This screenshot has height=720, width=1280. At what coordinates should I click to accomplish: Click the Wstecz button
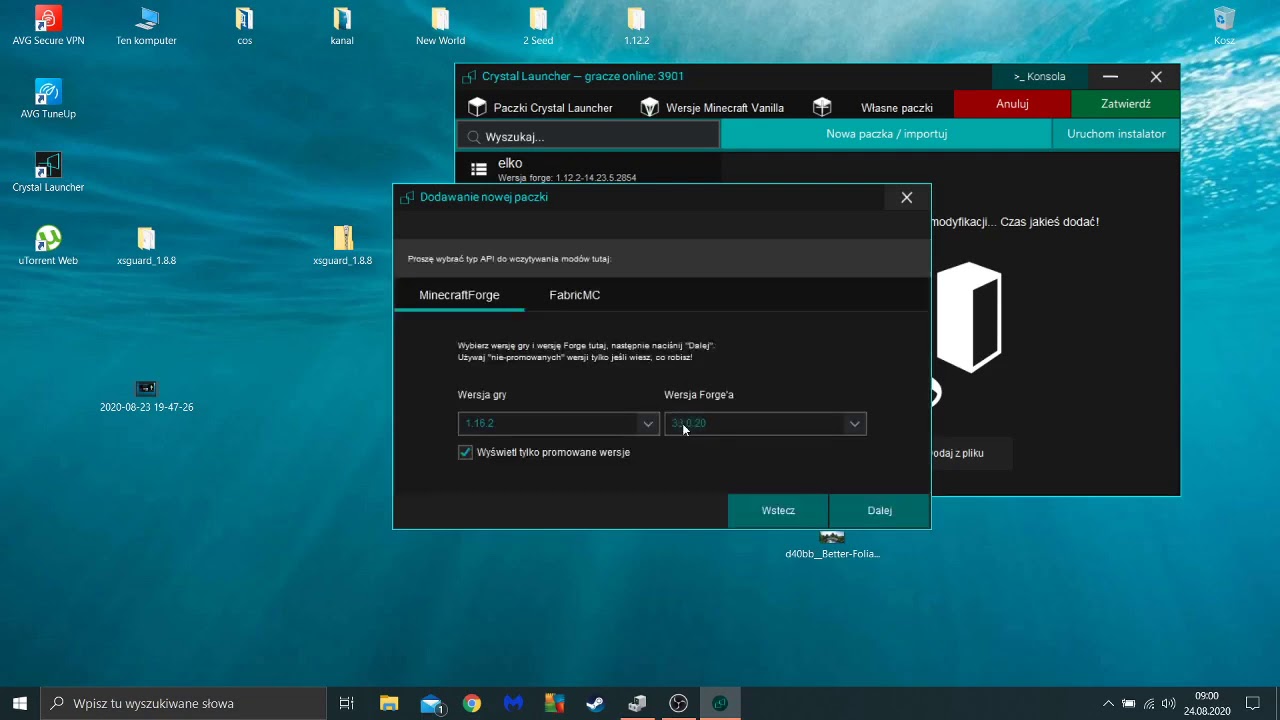[778, 510]
